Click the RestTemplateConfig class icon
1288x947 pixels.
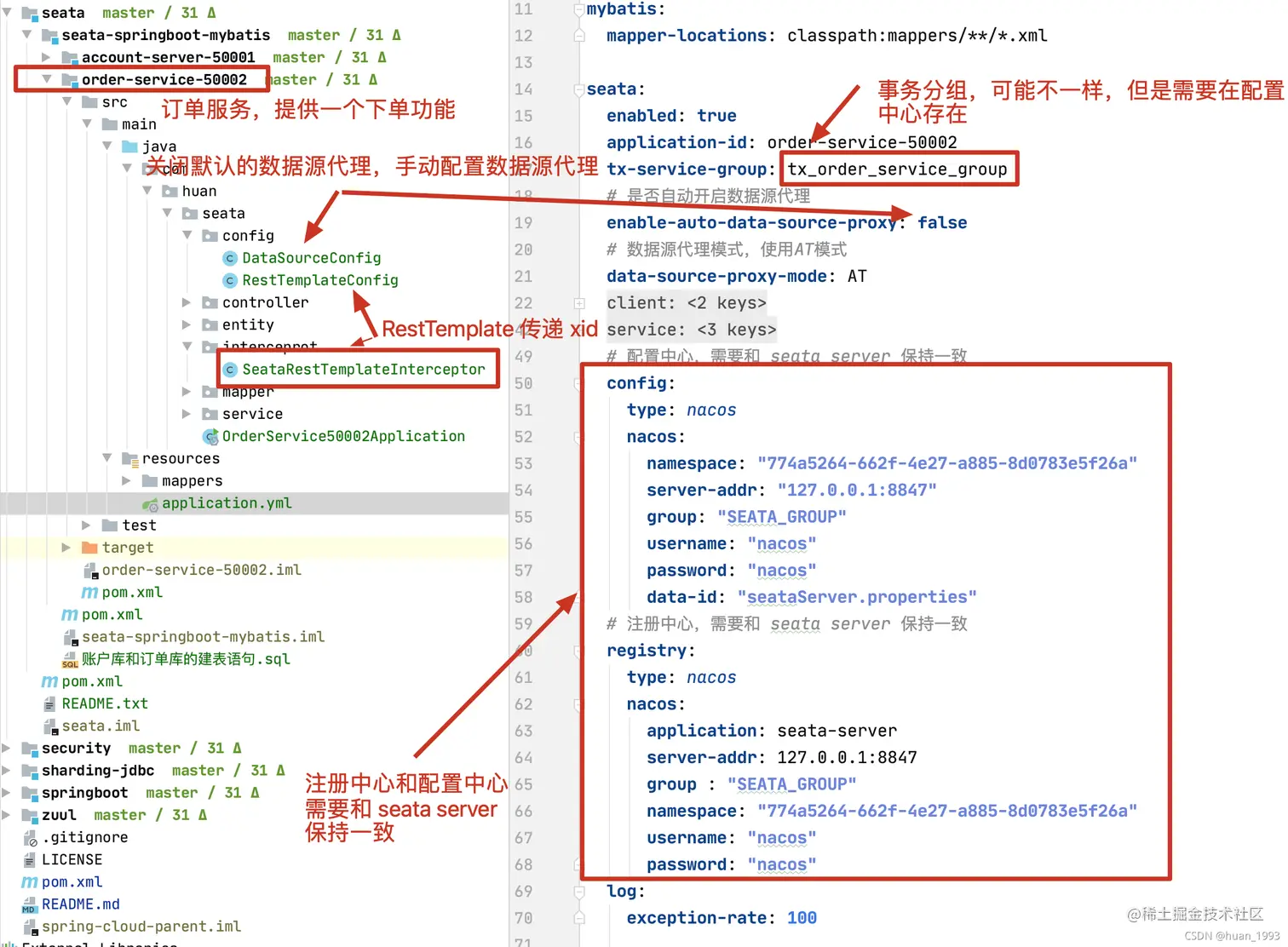click(x=229, y=280)
